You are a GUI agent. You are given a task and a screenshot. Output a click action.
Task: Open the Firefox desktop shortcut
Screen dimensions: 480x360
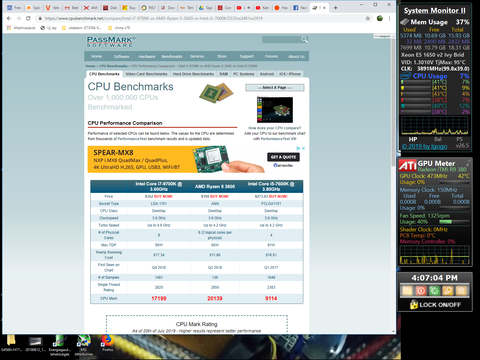(107, 343)
